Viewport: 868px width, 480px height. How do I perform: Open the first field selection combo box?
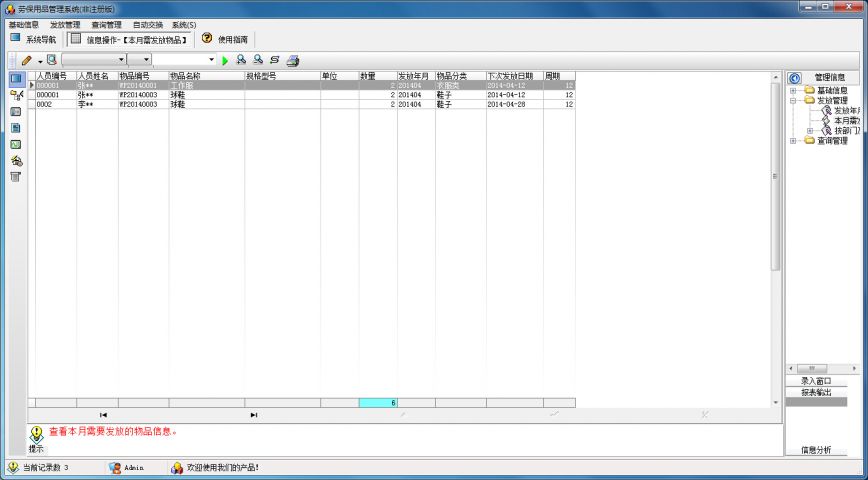(x=121, y=60)
